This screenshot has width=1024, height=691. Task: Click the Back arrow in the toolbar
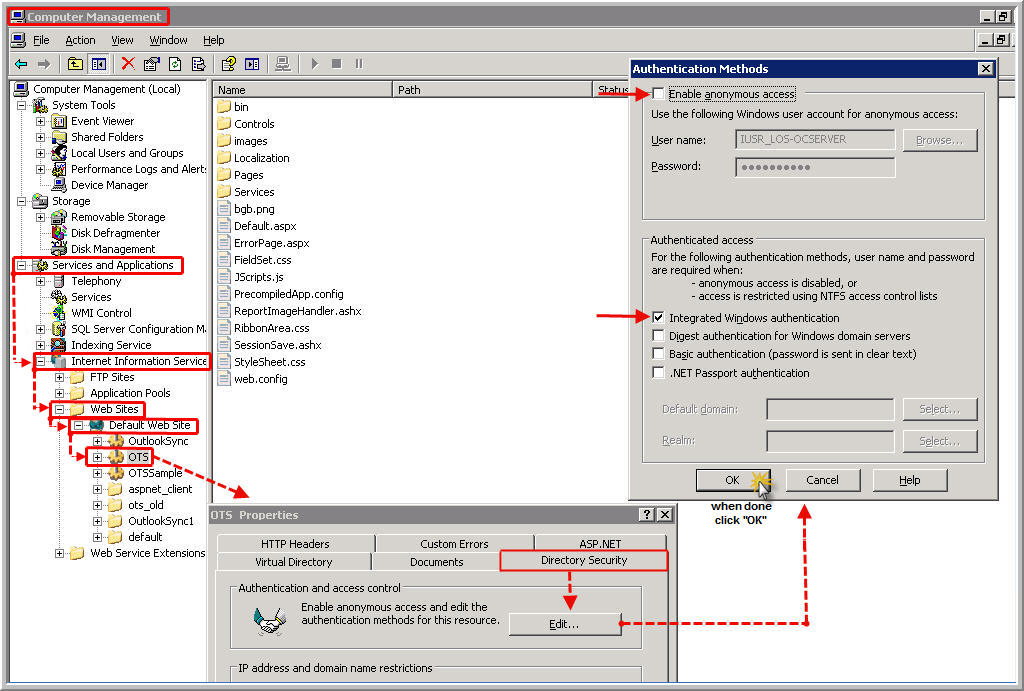point(21,64)
